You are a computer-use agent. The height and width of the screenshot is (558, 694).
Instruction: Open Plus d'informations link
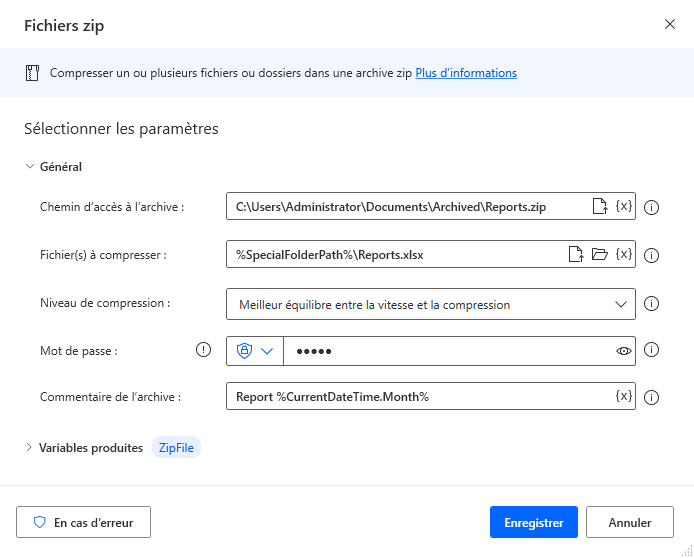coord(466,73)
